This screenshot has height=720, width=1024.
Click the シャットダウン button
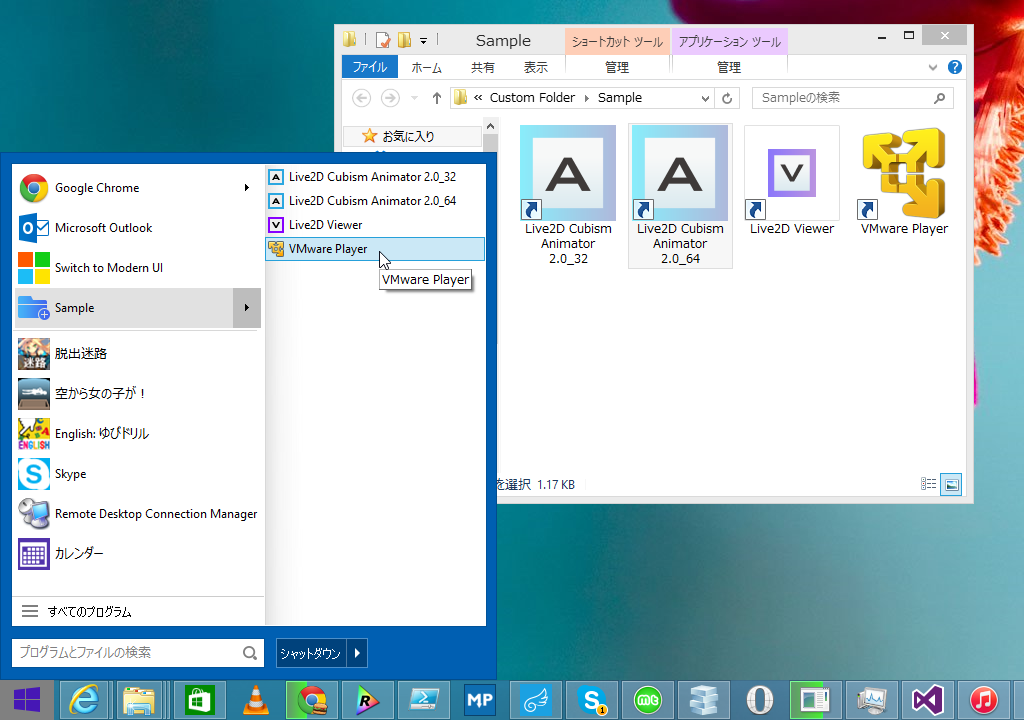pos(311,653)
